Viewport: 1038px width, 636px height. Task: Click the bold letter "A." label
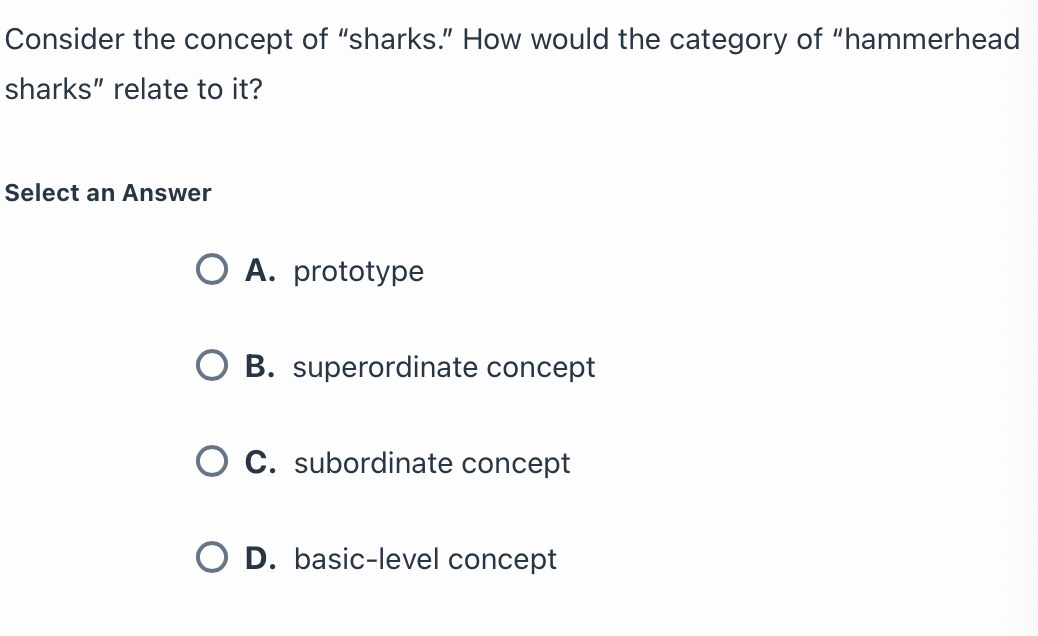(260, 271)
